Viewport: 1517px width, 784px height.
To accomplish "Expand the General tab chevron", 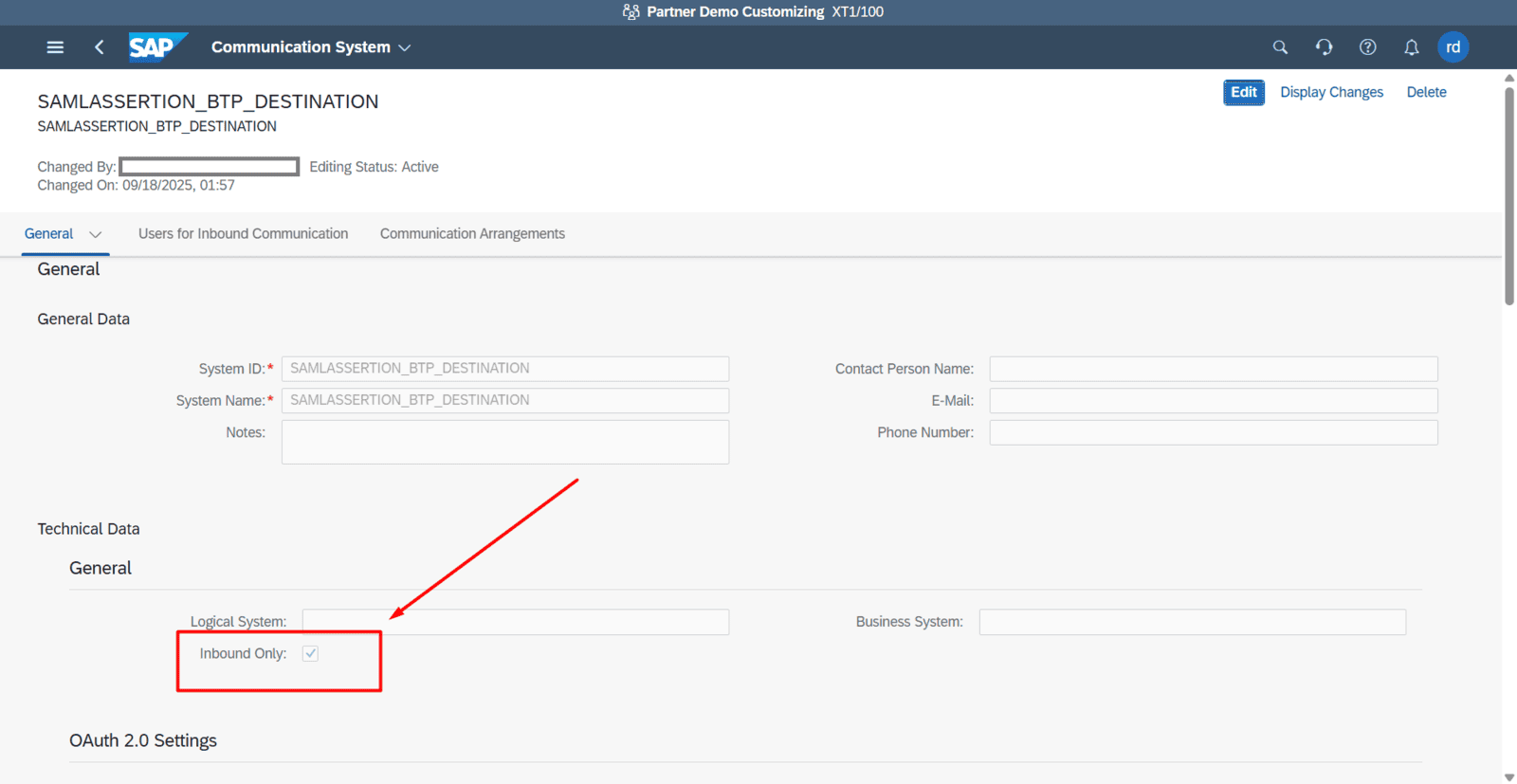I will click(95, 234).
